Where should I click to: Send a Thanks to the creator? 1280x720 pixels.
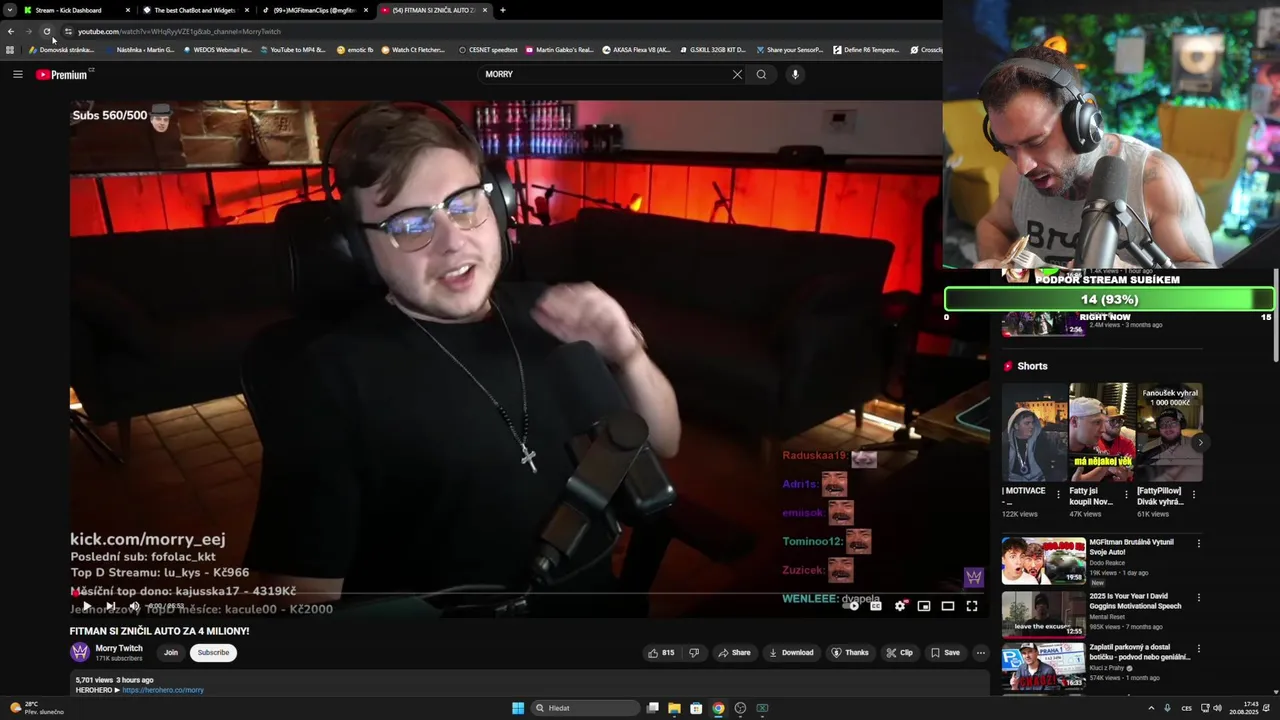[850, 653]
